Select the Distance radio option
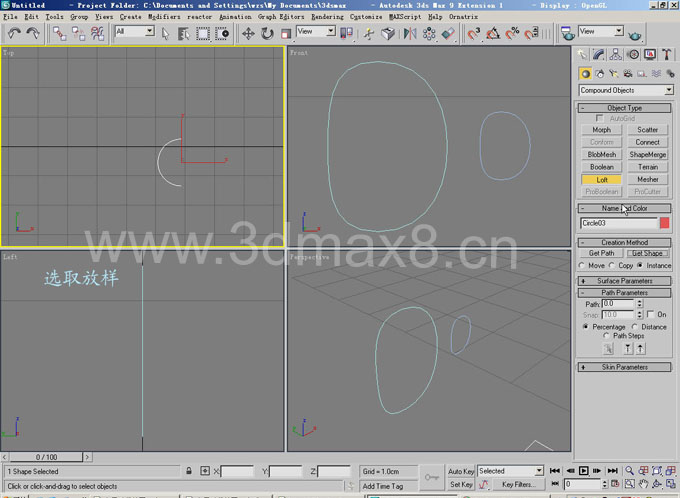The width and height of the screenshot is (680, 498). [635, 327]
